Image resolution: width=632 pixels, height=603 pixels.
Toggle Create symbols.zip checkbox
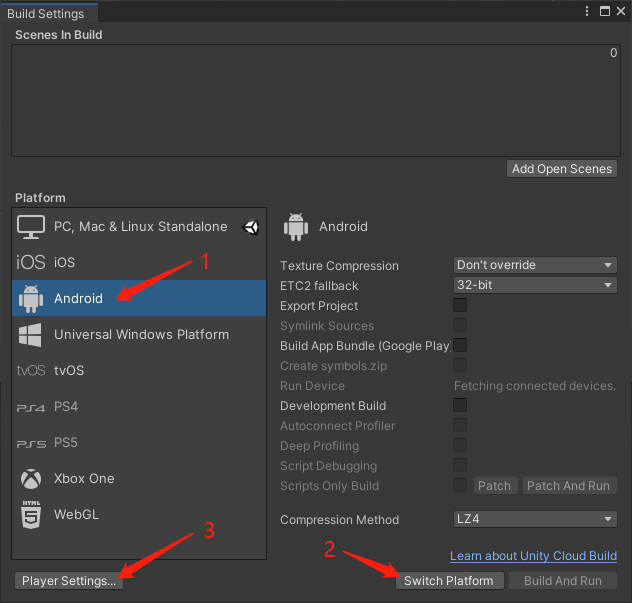[460, 365]
